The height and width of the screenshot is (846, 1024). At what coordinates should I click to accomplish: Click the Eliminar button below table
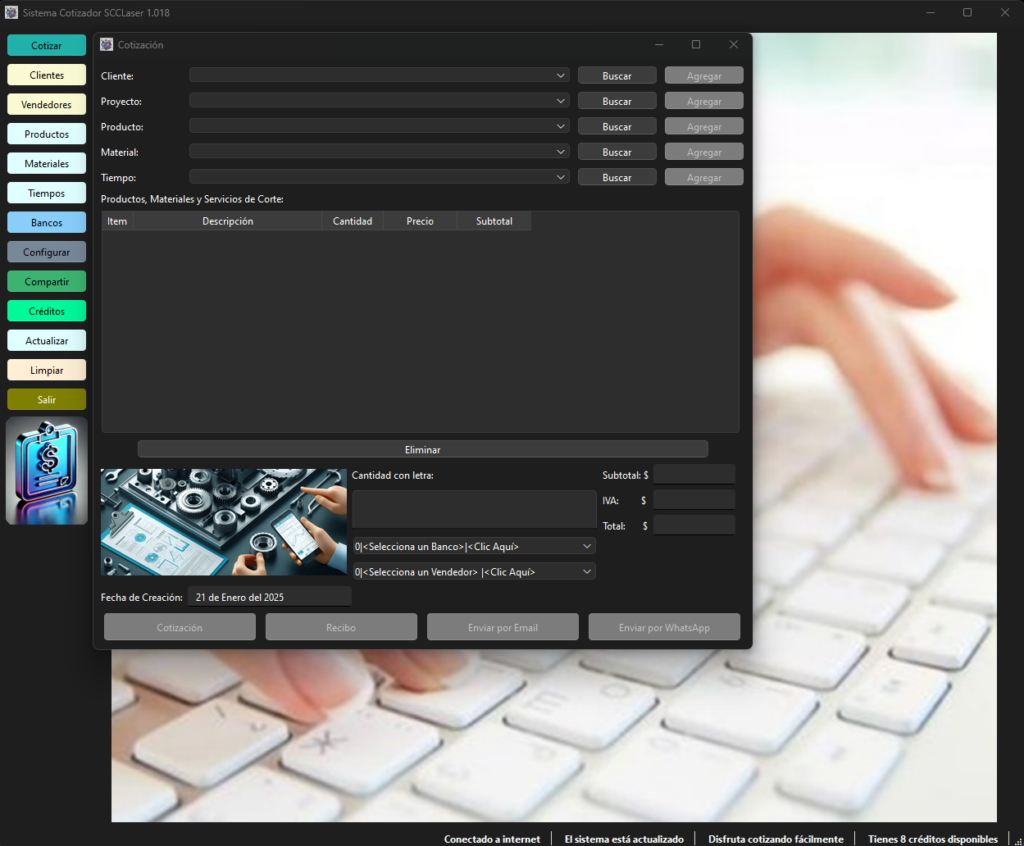point(423,449)
